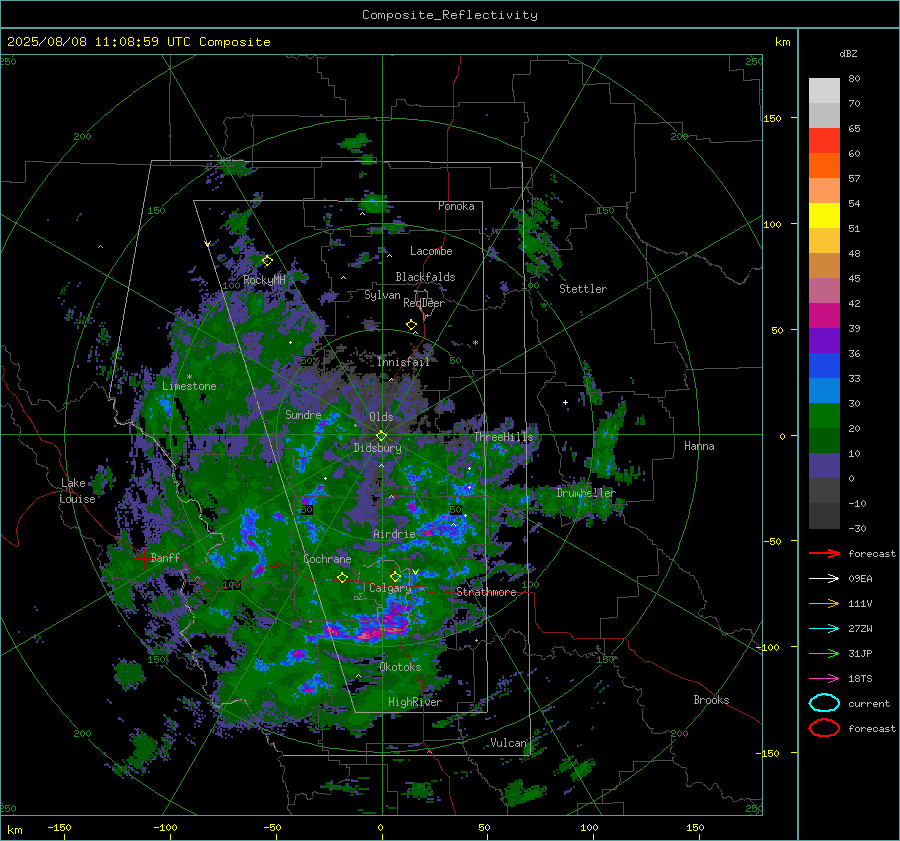
Task: Click the -150 tick on bottom axis
Action: pyautogui.click(x=59, y=827)
